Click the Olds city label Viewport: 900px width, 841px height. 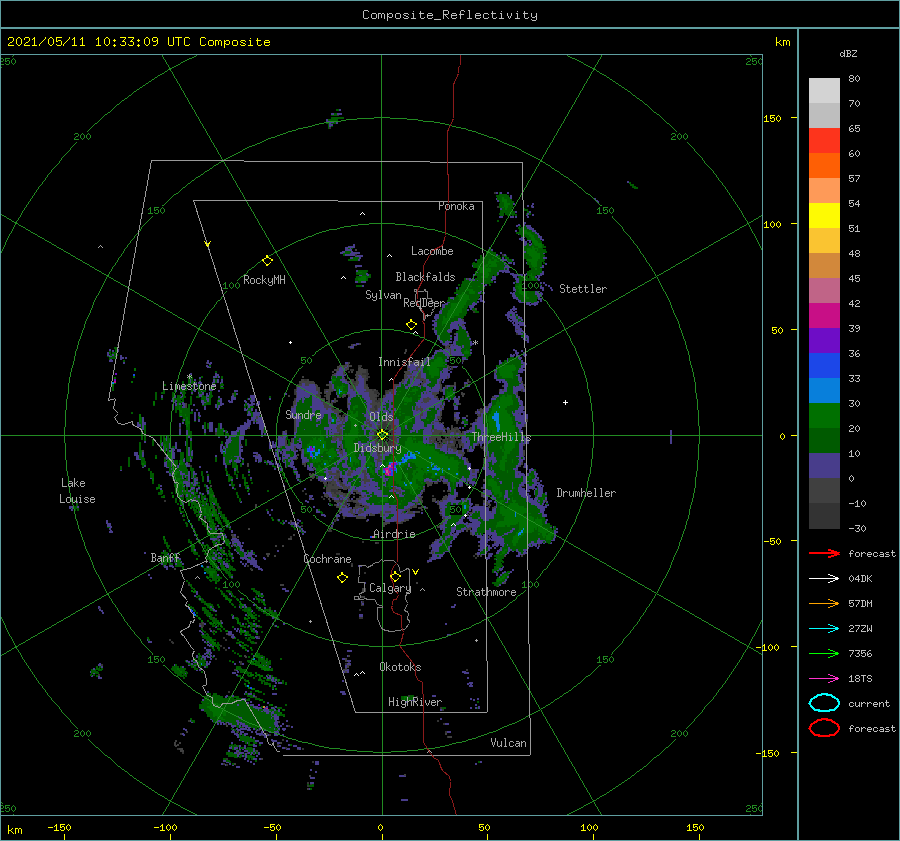point(381,417)
